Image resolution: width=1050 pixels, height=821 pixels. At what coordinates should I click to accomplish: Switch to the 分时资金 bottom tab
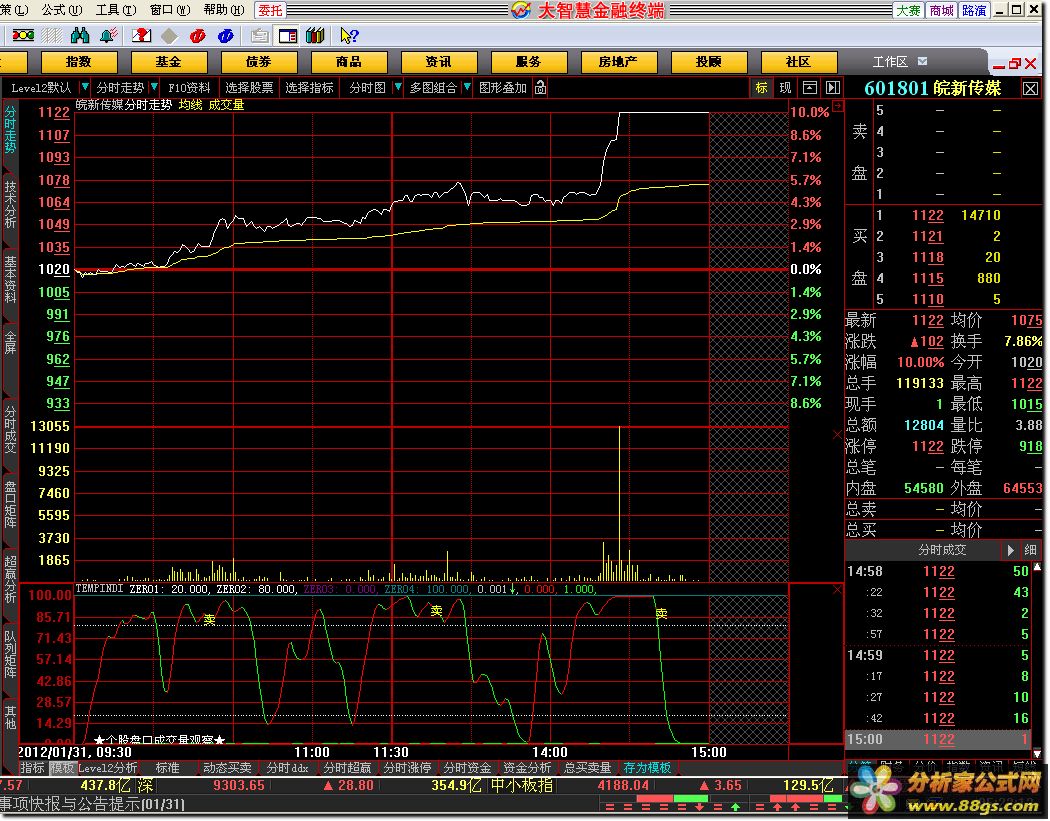point(467,767)
